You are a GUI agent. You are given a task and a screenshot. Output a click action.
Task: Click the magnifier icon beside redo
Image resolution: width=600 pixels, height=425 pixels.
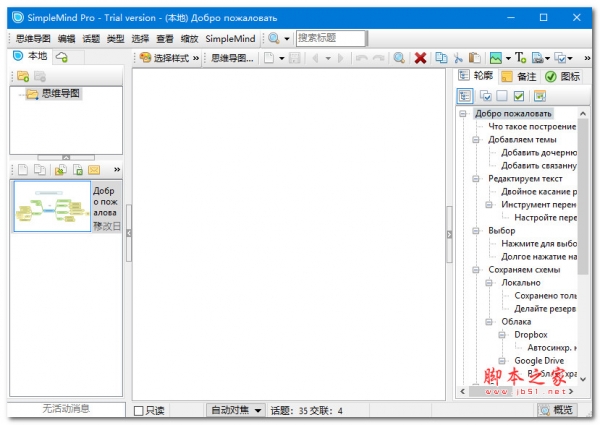click(x=399, y=58)
